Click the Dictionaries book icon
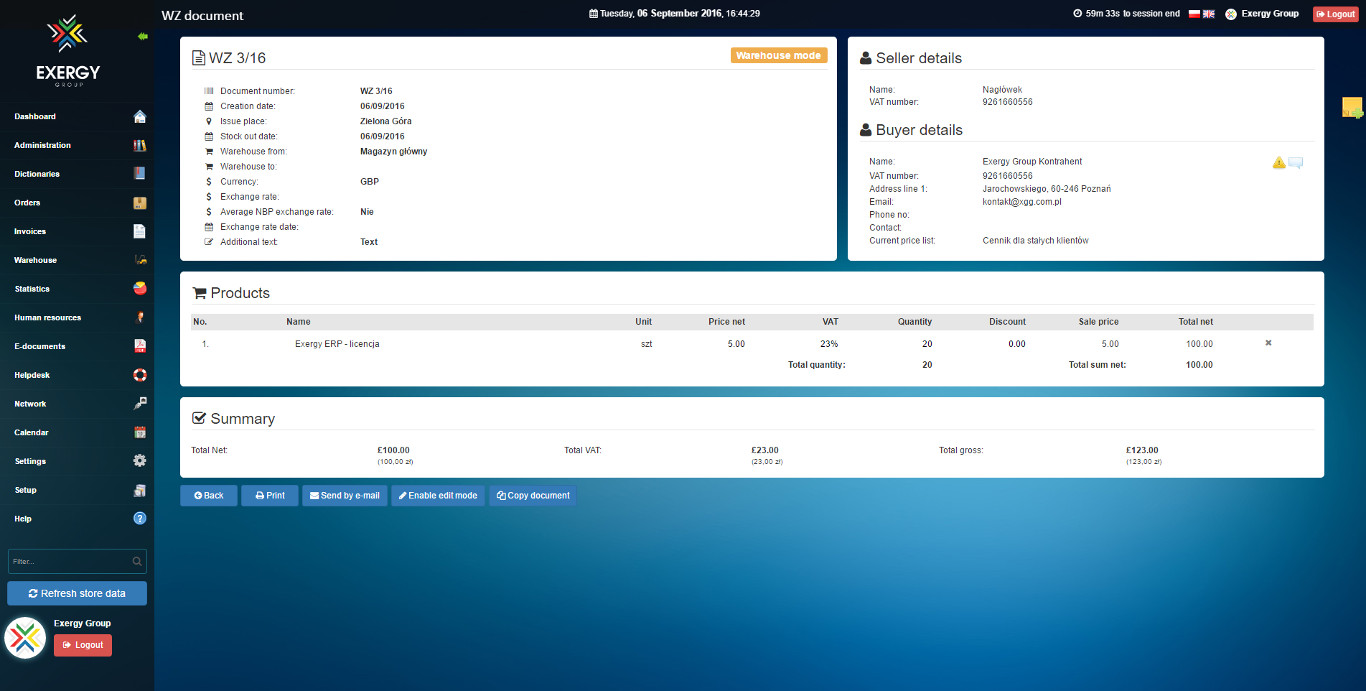 point(140,174)
